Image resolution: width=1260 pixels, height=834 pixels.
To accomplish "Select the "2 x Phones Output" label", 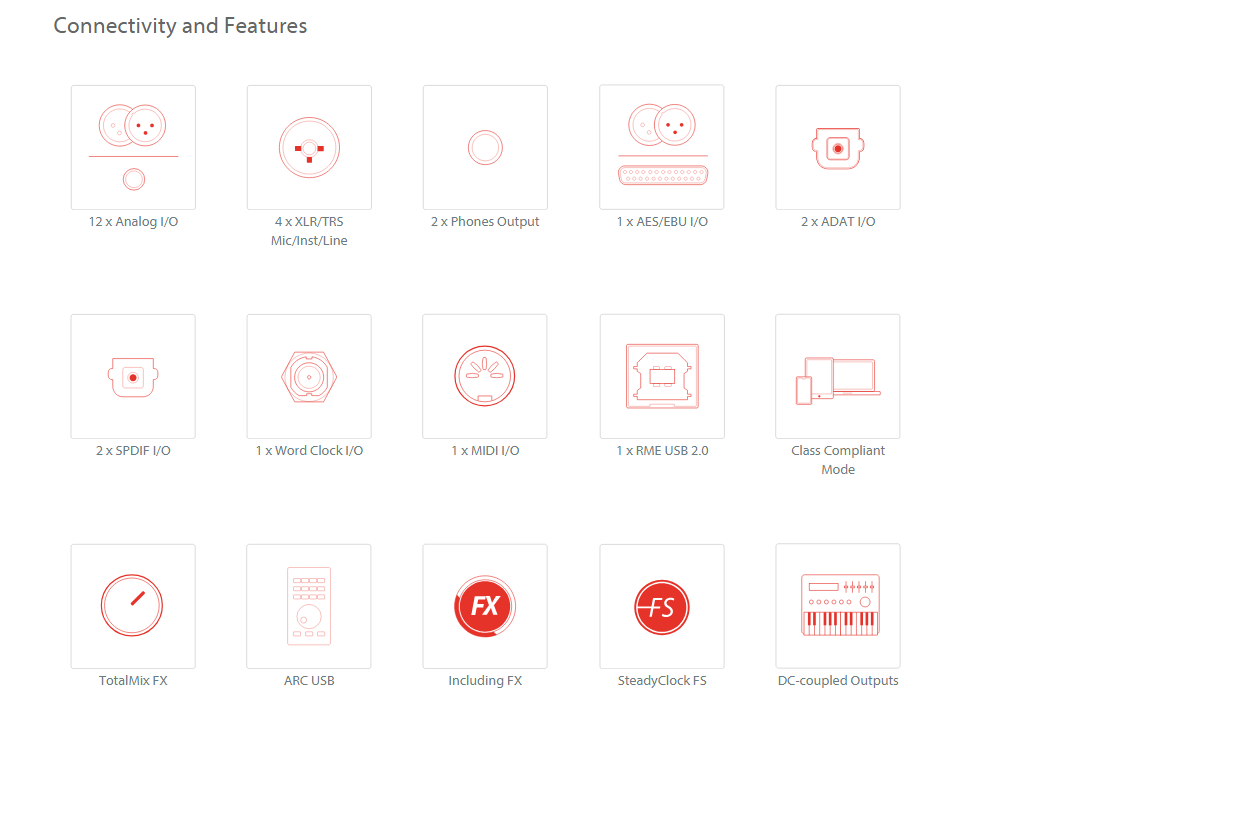I will click(485, 222).
